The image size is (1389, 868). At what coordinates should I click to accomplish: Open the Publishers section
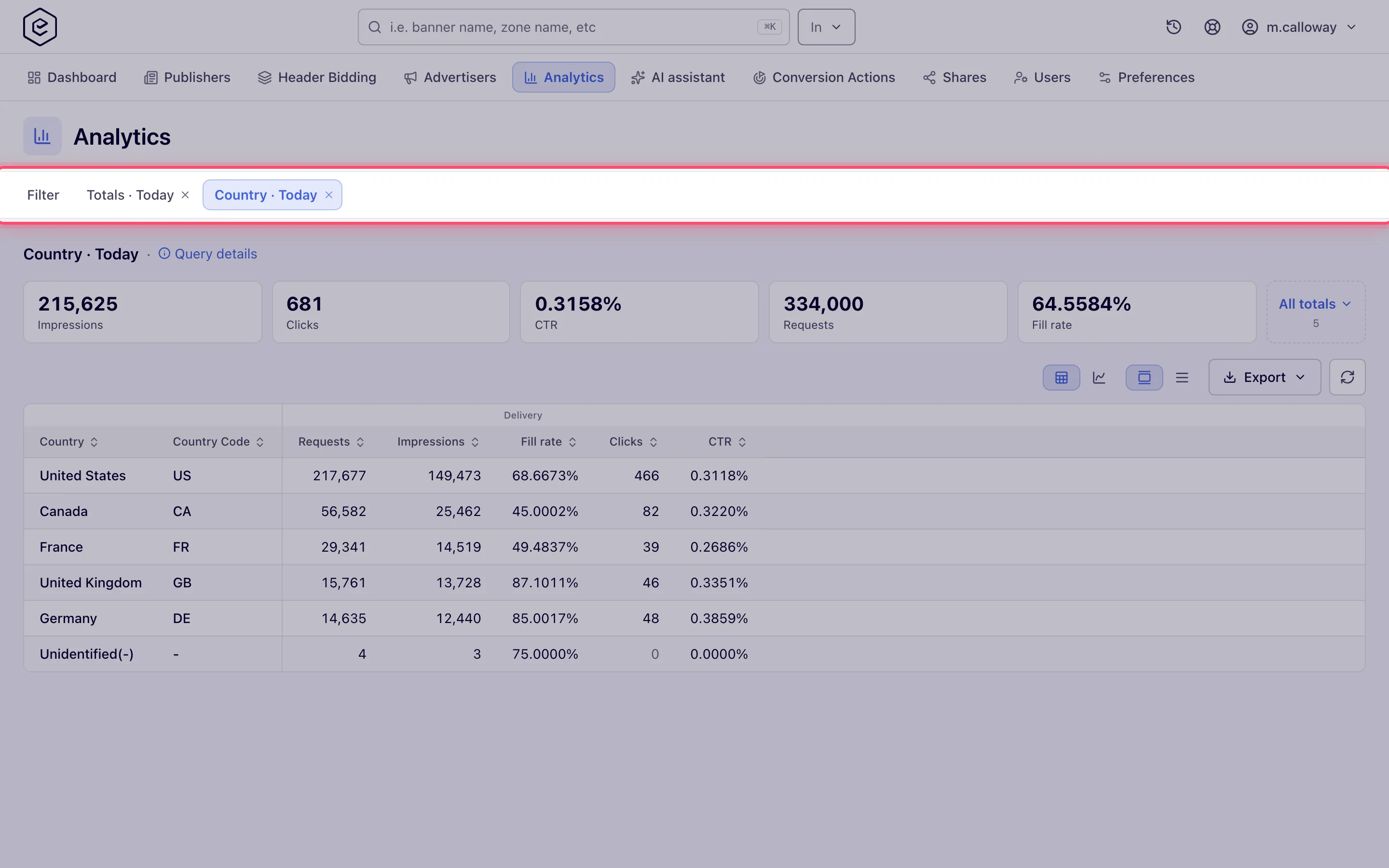pos(187,78)
